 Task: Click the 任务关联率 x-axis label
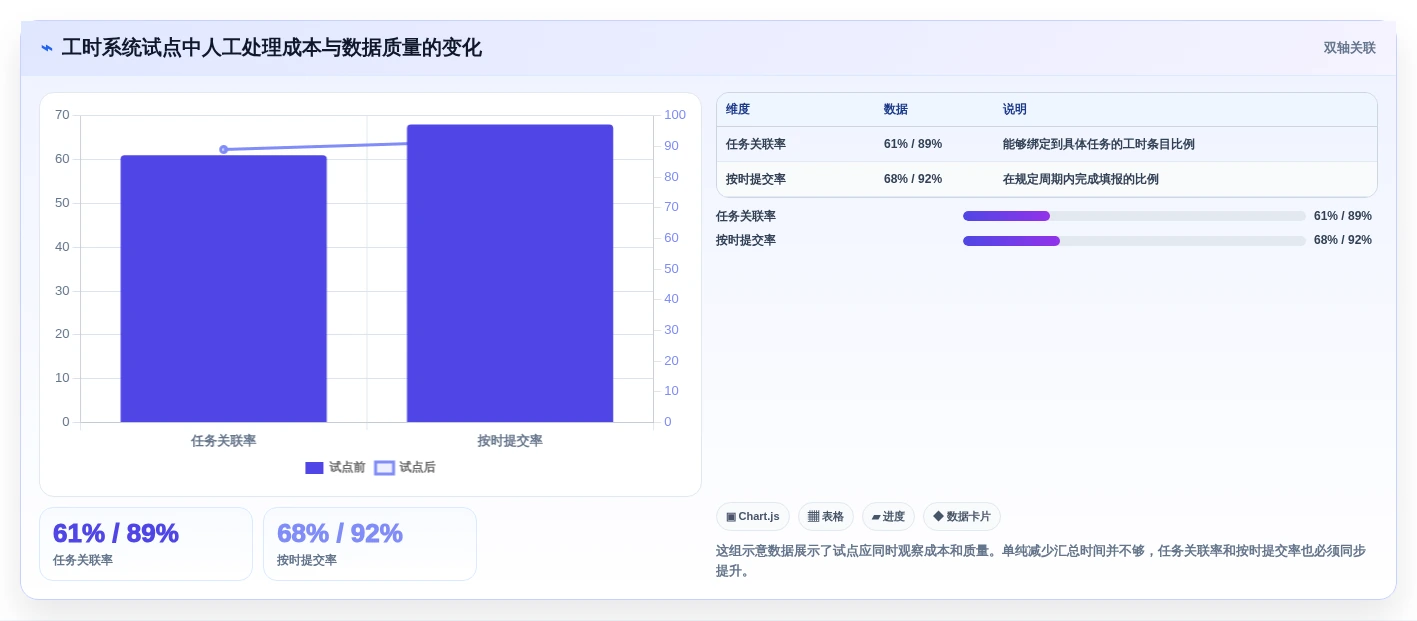224,441
